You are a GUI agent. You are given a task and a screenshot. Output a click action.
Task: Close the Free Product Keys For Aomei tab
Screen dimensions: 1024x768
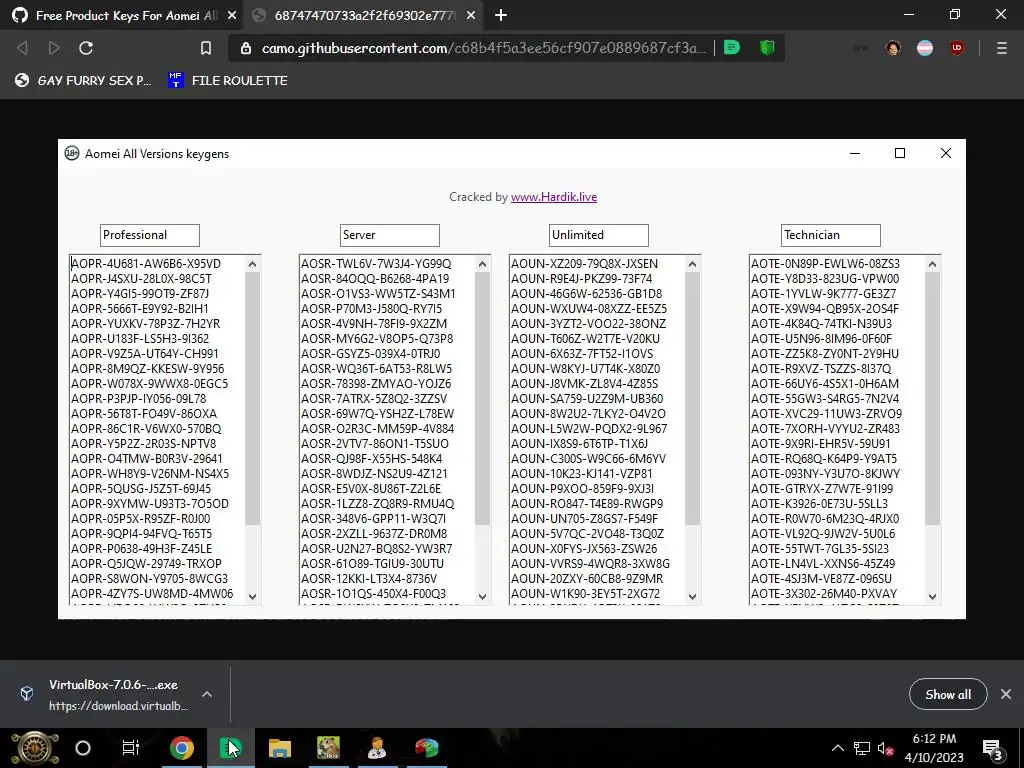pos(232,15)
